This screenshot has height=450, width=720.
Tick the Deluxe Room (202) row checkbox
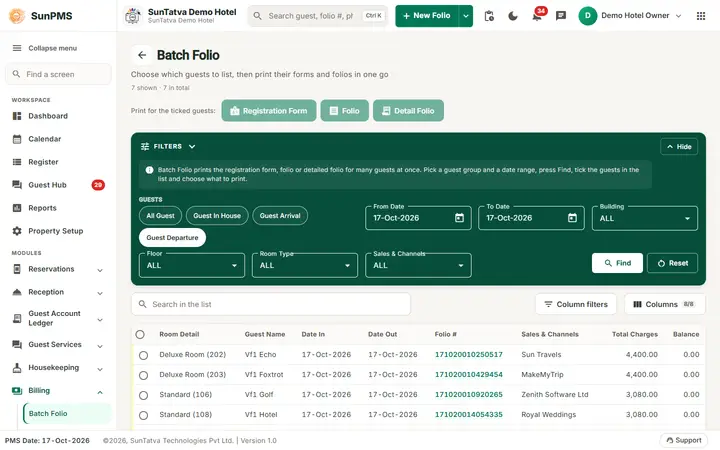point(143,355)
